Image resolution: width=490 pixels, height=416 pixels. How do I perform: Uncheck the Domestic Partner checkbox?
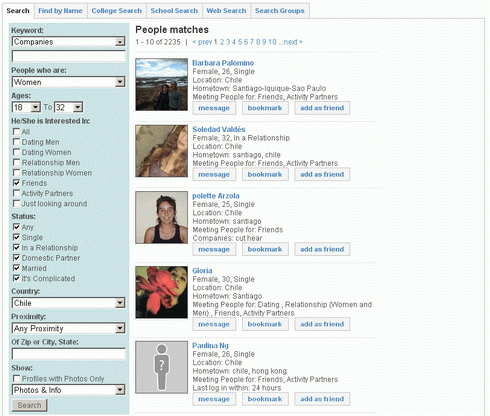[16, 258]
